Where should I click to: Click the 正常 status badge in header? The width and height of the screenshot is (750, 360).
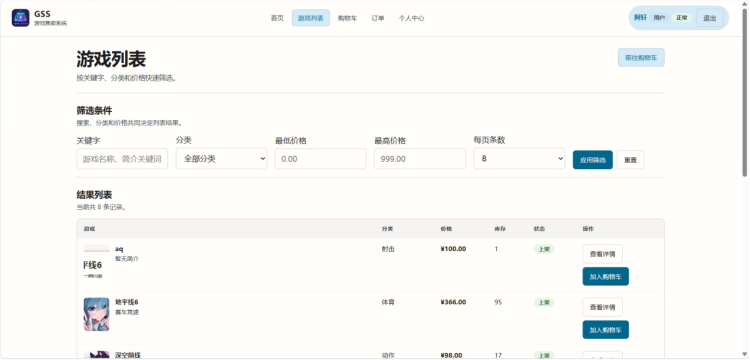click(682, 18)
